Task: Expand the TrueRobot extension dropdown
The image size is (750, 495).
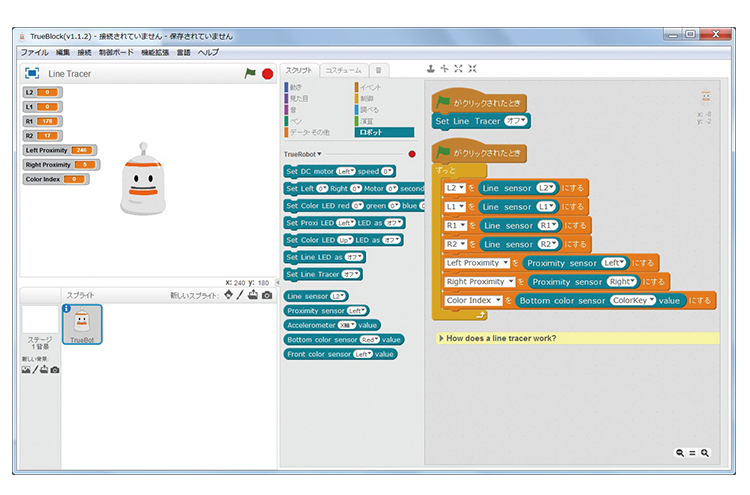Action: (x=303, y=154)
